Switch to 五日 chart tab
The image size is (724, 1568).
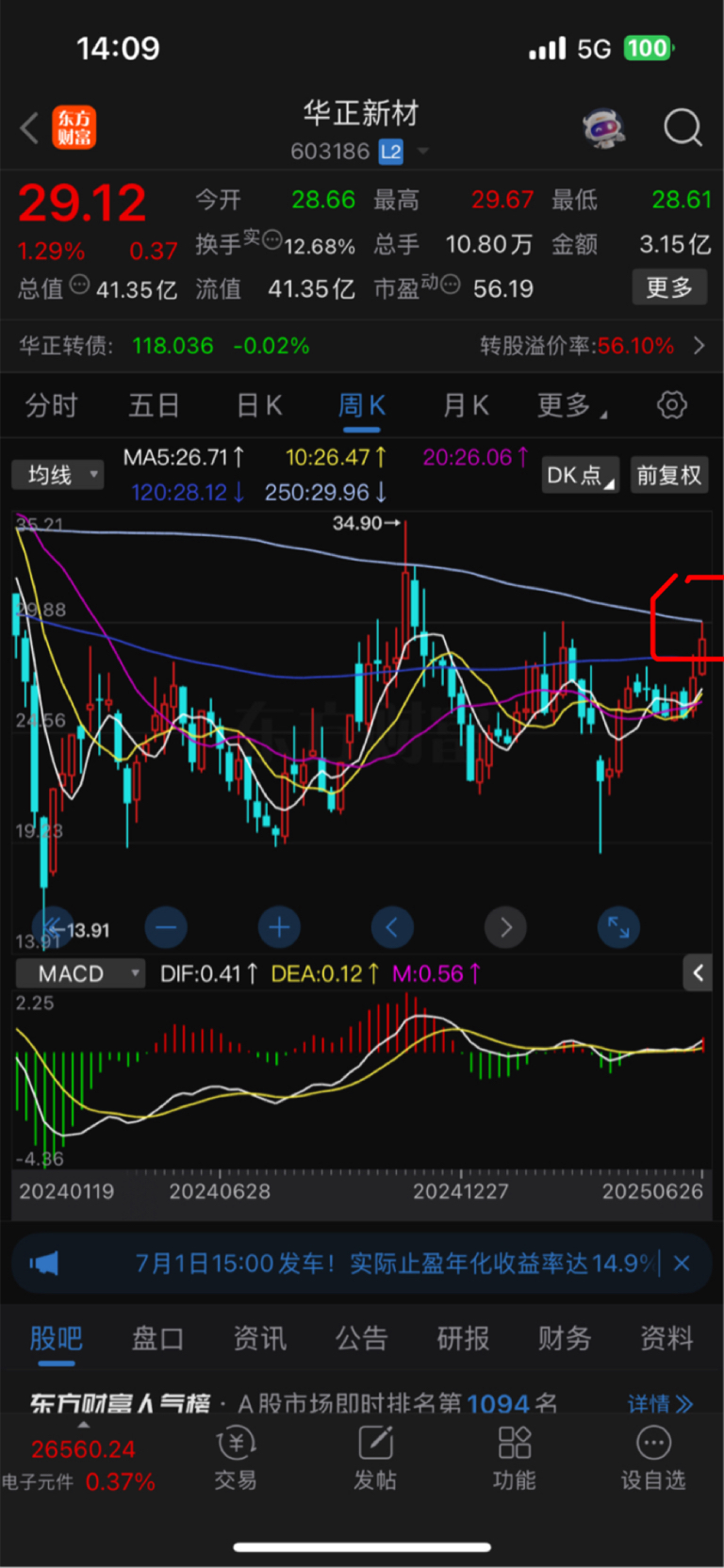155,406
